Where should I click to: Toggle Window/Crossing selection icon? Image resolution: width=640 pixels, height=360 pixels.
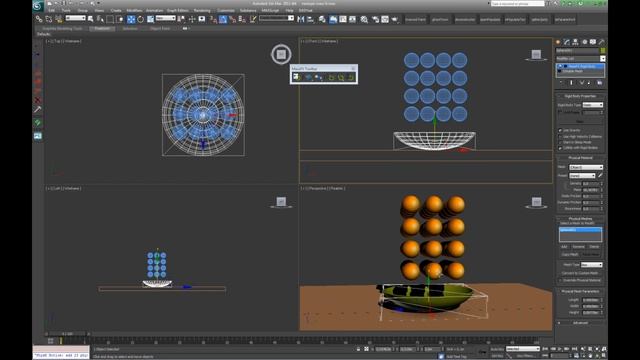click(x=120, y=19)
